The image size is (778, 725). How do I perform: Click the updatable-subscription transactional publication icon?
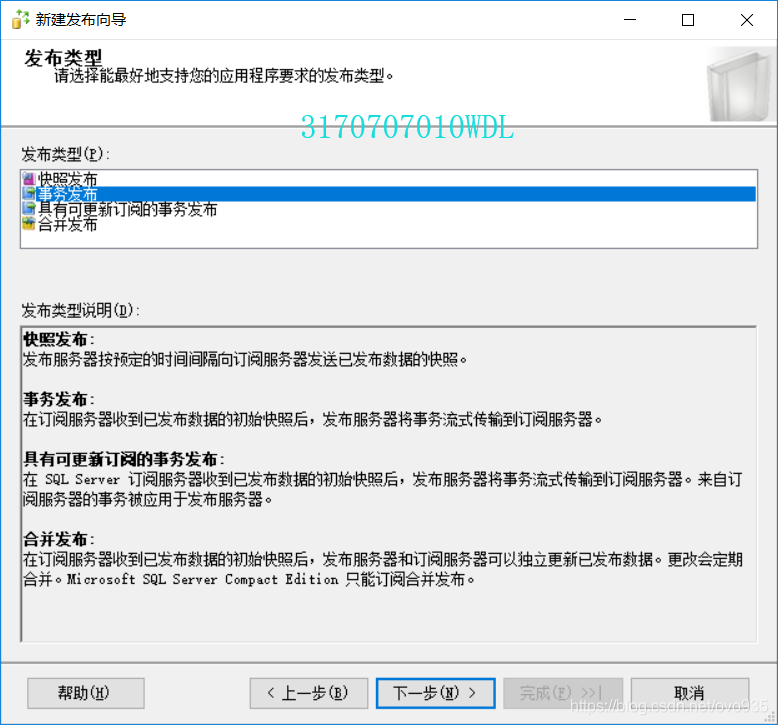click(x=29, y=208)
